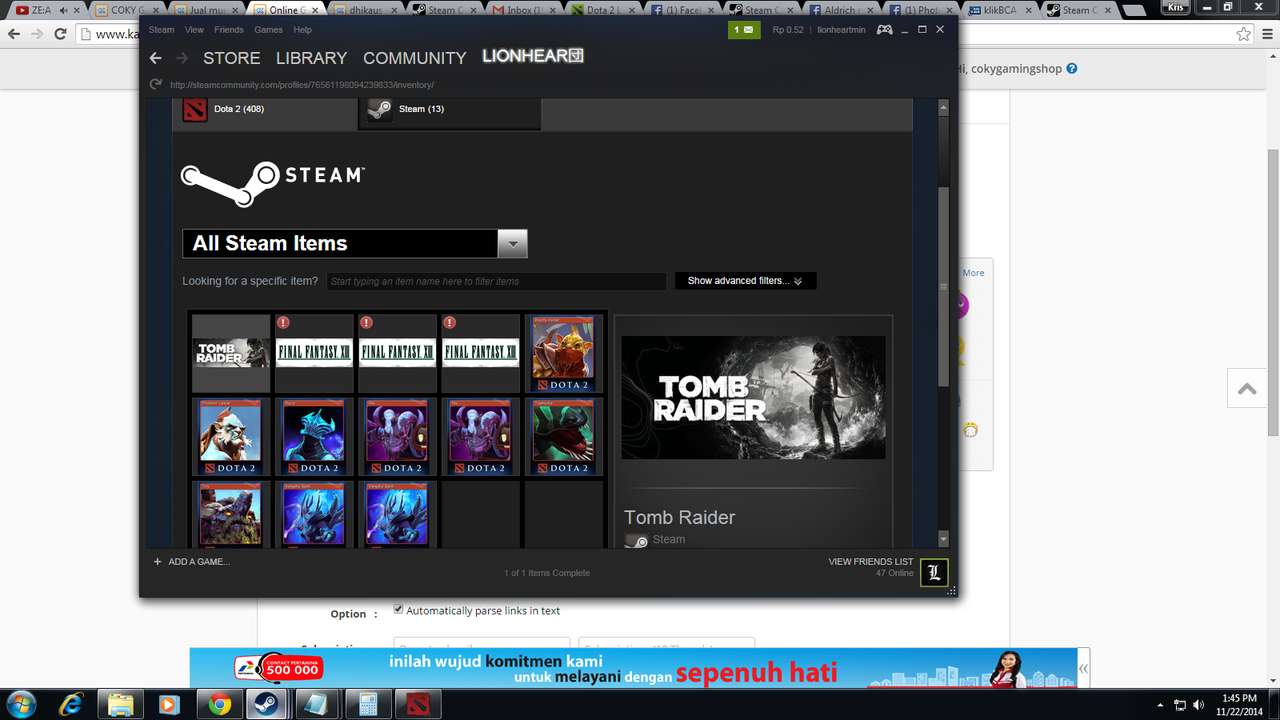Image resolution: width=1280 pixels, height=720 pixels.
Task: Collapse the ad banner with double chevron
Action: [1084, 668]
